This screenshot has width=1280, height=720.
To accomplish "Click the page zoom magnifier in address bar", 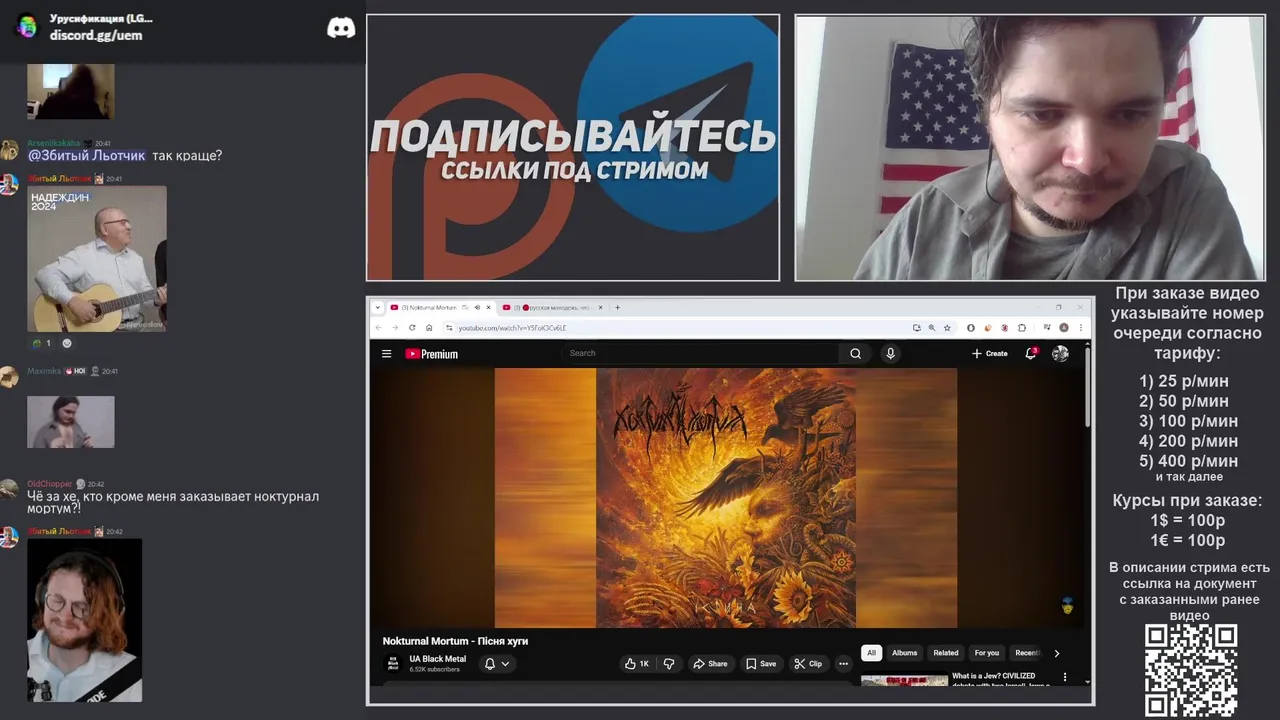I will pos(932,327).
